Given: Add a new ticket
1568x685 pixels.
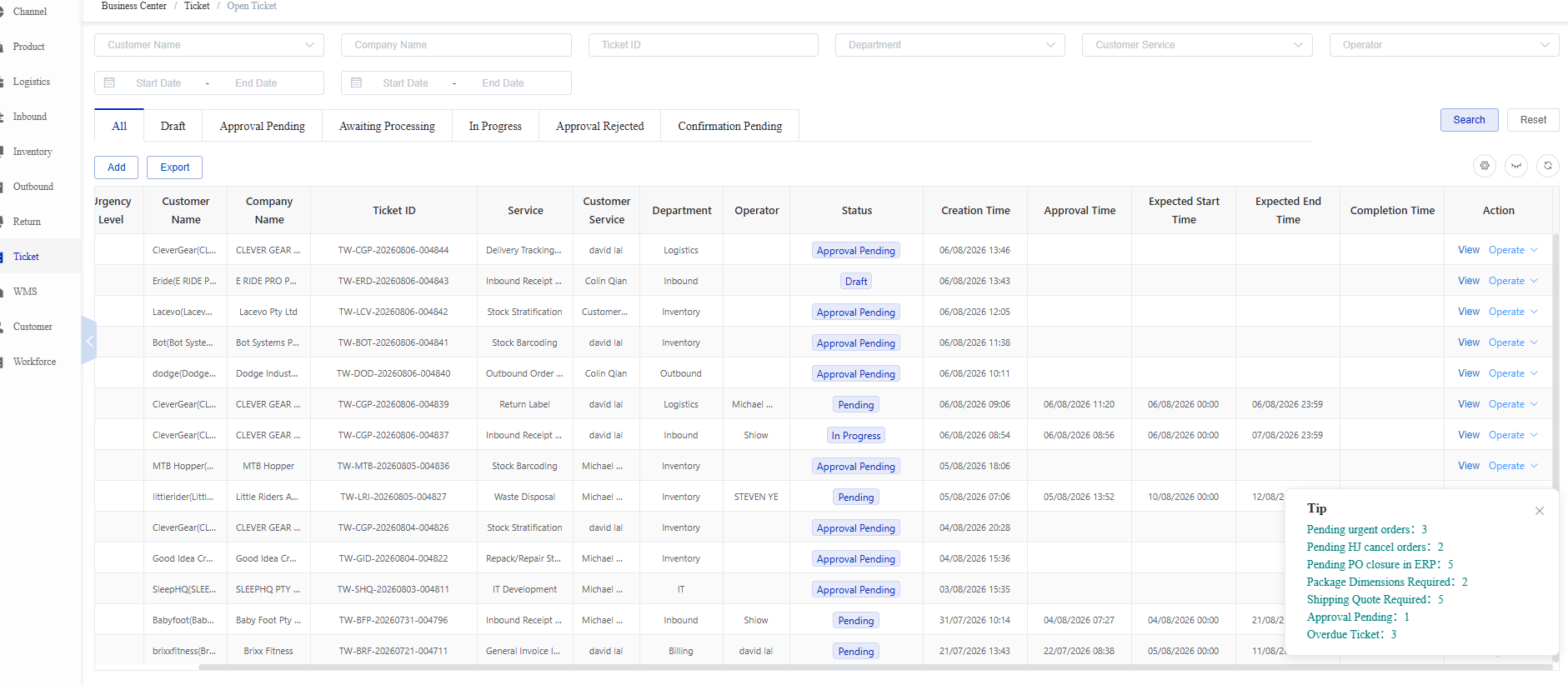Looking at the screenshot, I should pyautogui.click(x=117, y=167).
